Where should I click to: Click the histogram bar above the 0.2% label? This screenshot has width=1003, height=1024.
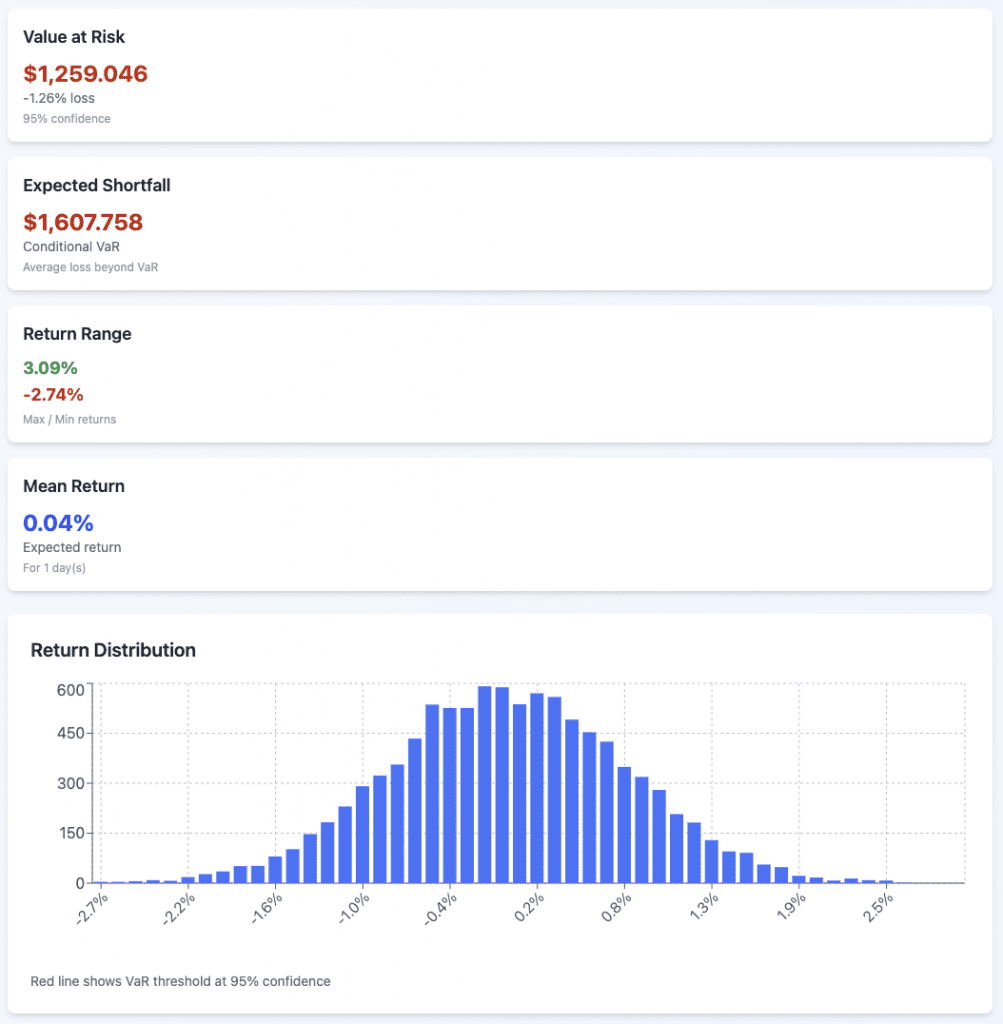tap(537, 790)
